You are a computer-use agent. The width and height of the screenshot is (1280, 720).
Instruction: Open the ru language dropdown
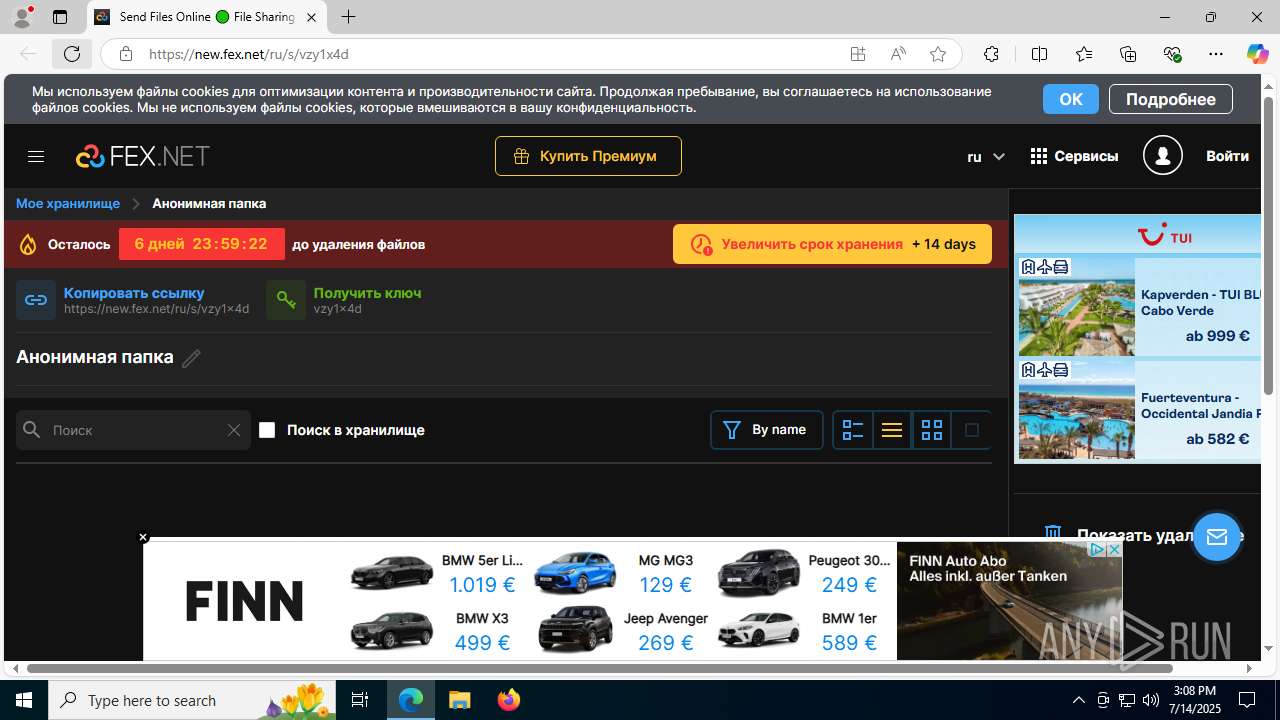coord(985,156)
